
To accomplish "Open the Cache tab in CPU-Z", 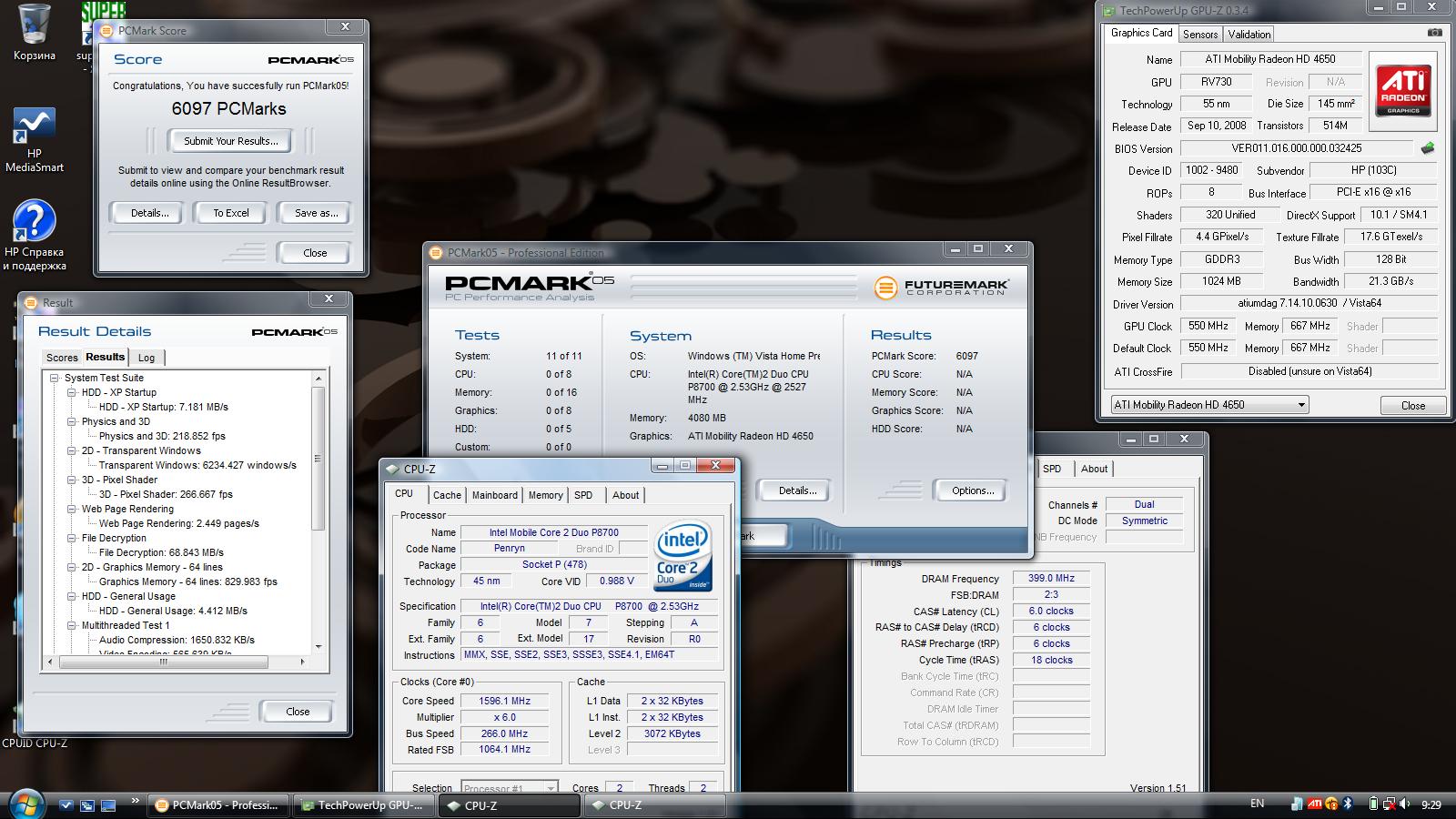I will point(447,495).
